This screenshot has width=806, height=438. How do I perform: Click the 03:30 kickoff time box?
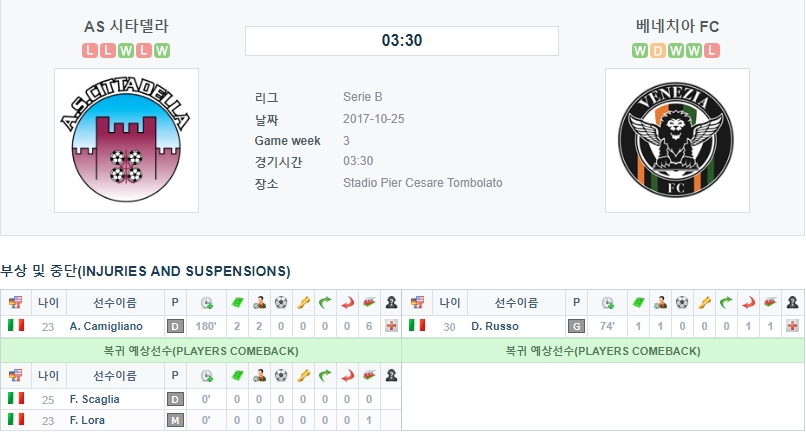point(402,41)
